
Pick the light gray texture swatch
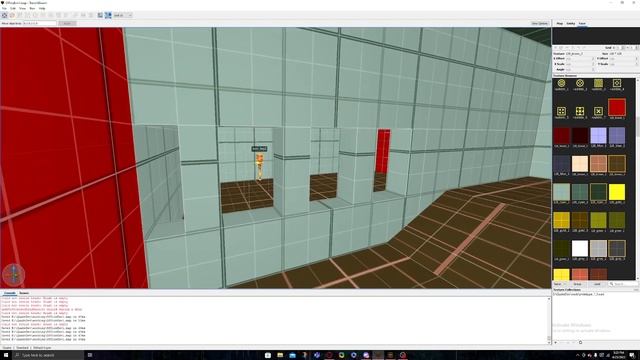[x=598, y=248]
